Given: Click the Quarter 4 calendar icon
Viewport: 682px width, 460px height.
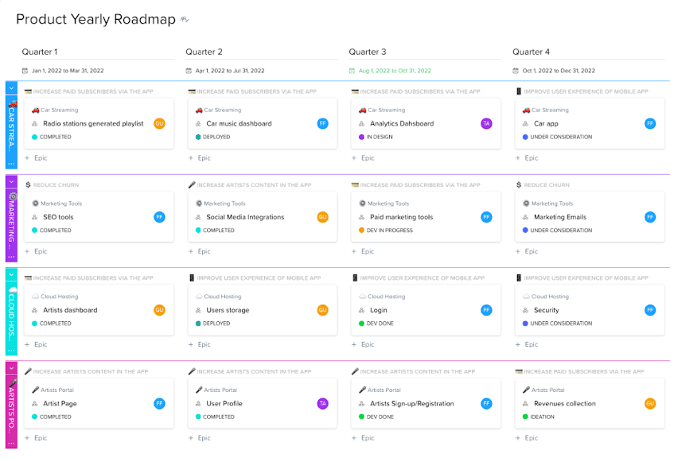Looking at the screenshot, I should [516, 70].
